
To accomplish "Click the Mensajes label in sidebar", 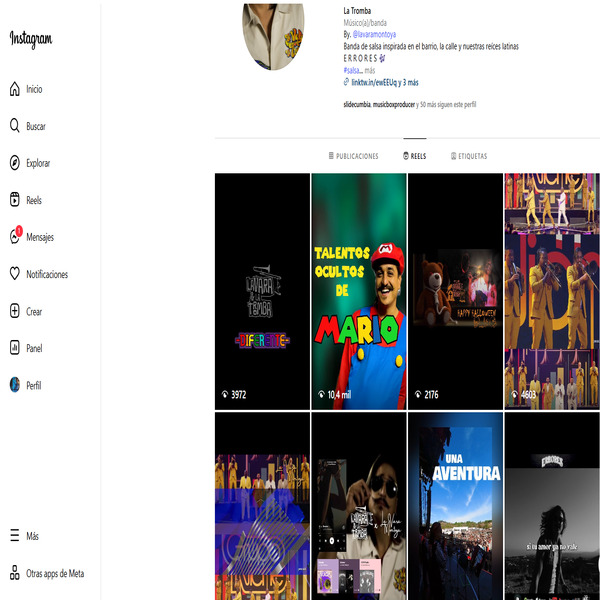I will click(x=40, y=237).
